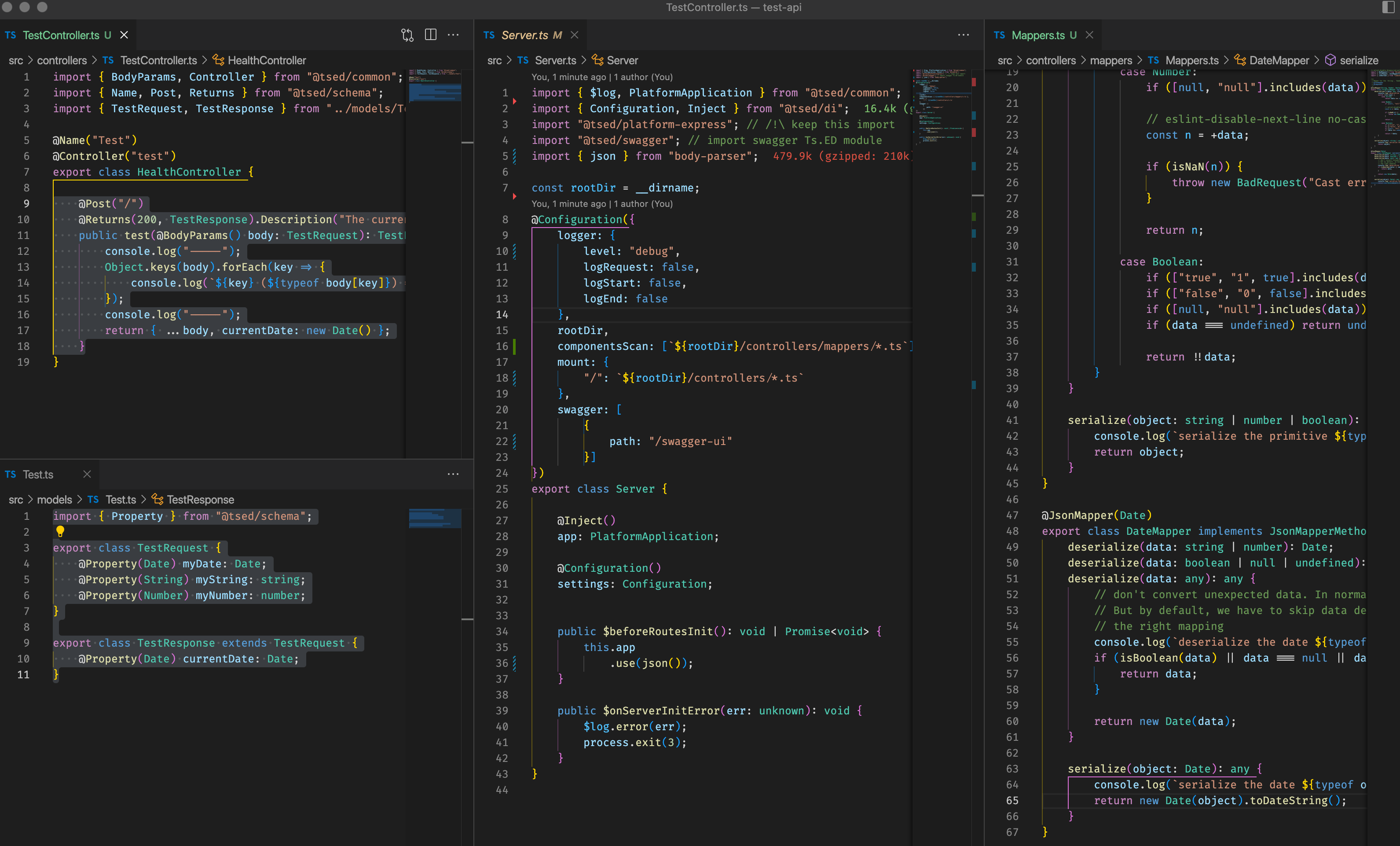Click line number 14 in Server.ts gutter

(502, 314)
